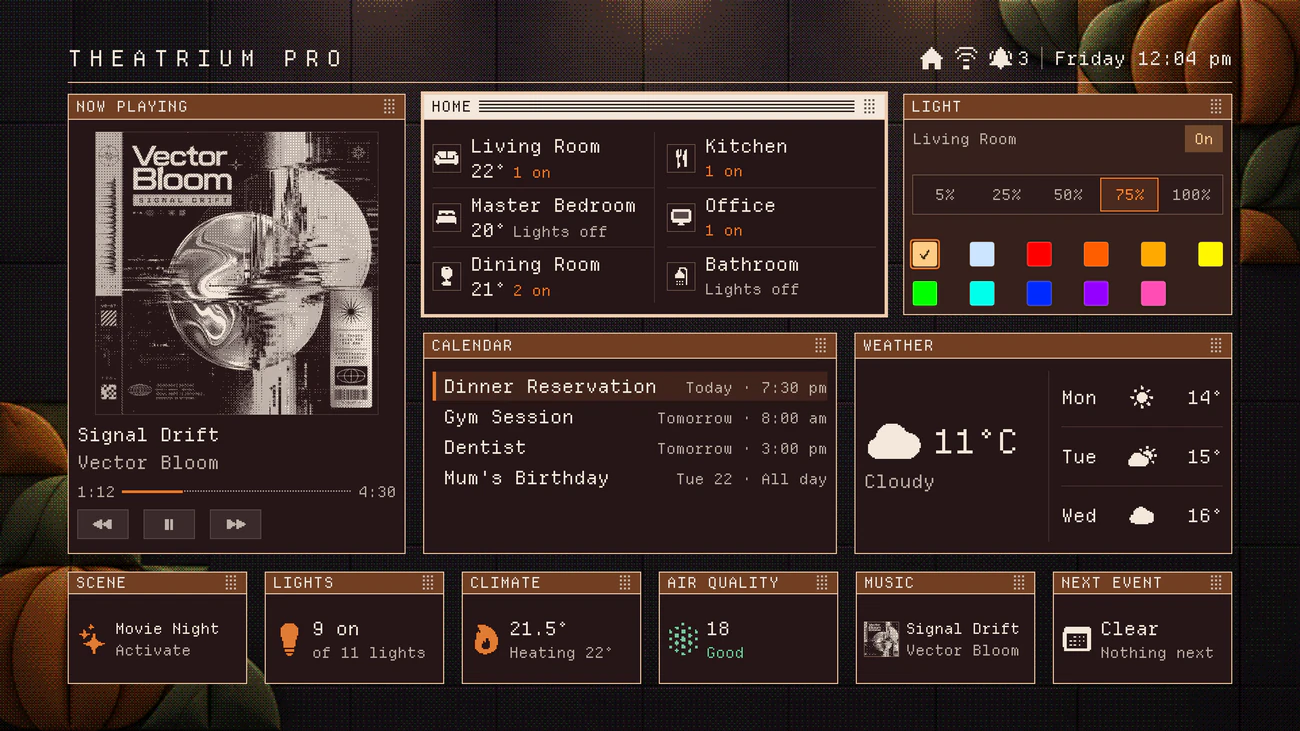
Task: Select the Living Room sofa icon
Action: [446, 158]
